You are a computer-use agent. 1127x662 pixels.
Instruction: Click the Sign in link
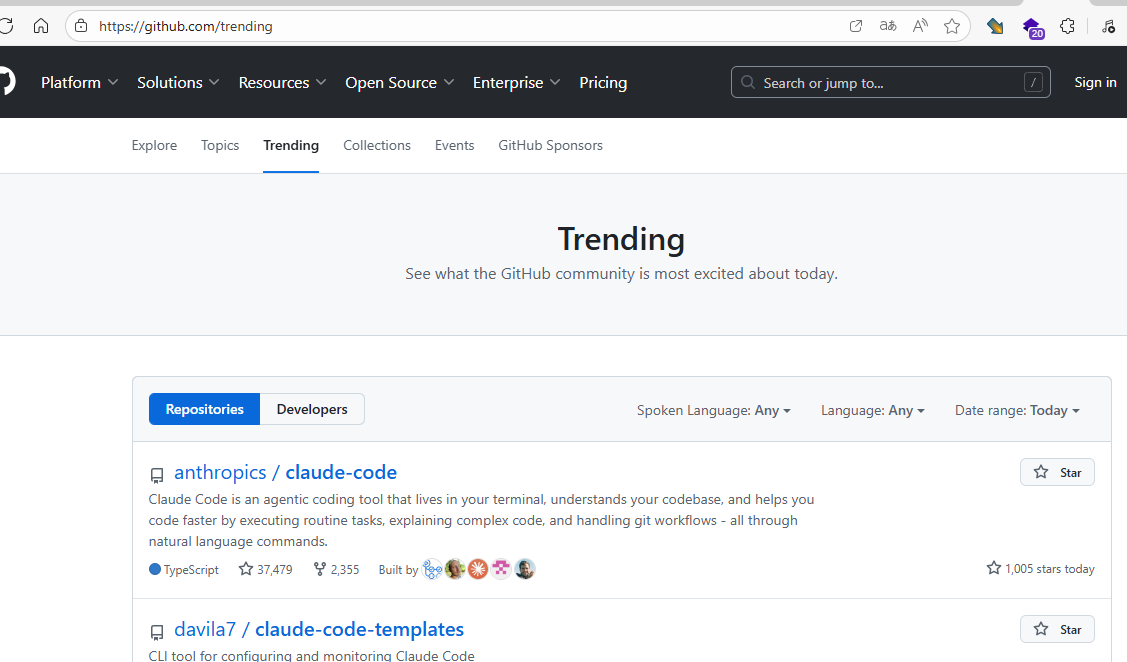[x=1095, y=82]
